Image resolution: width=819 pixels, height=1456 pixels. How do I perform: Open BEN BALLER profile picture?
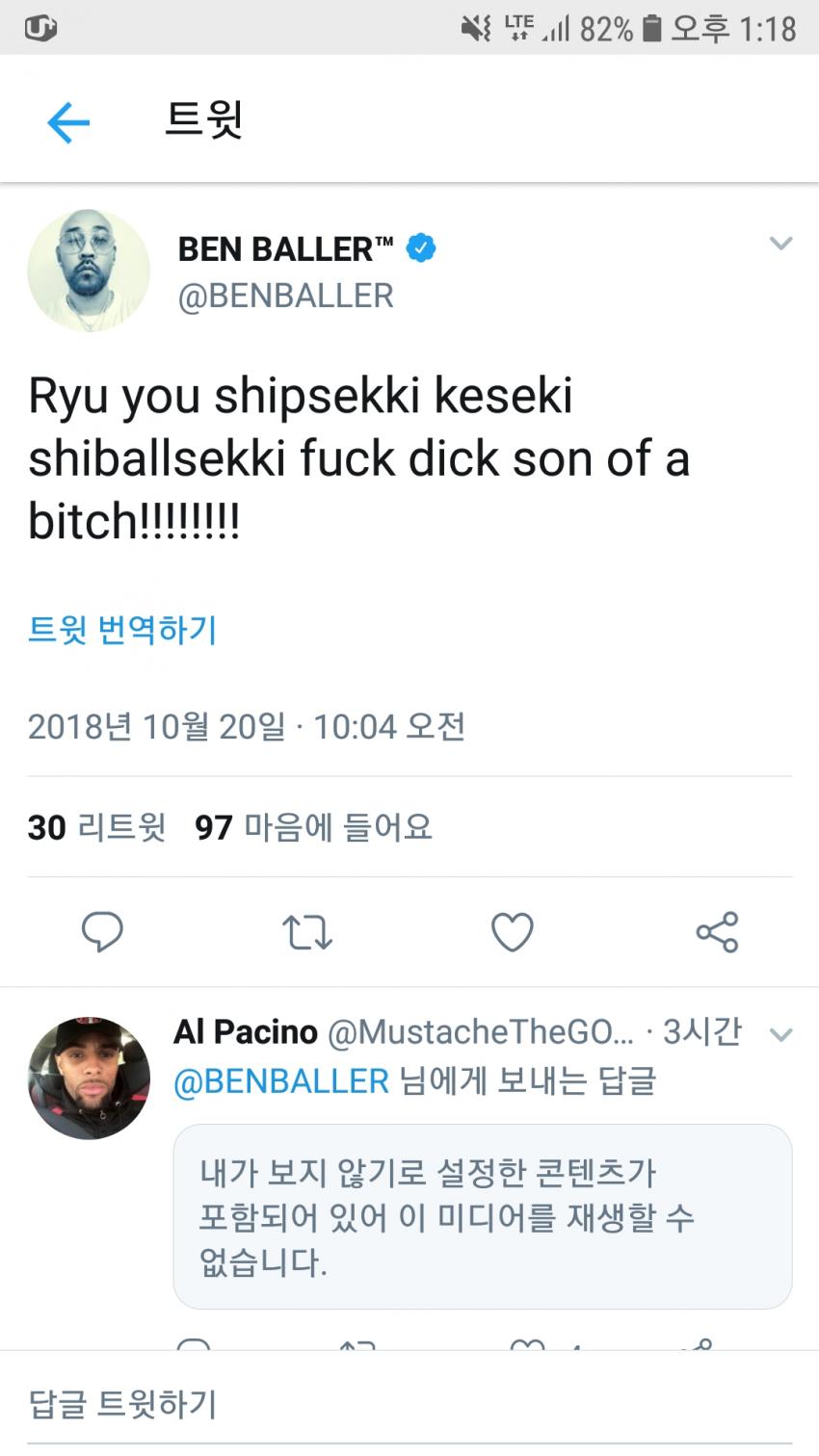coord(89,271)
